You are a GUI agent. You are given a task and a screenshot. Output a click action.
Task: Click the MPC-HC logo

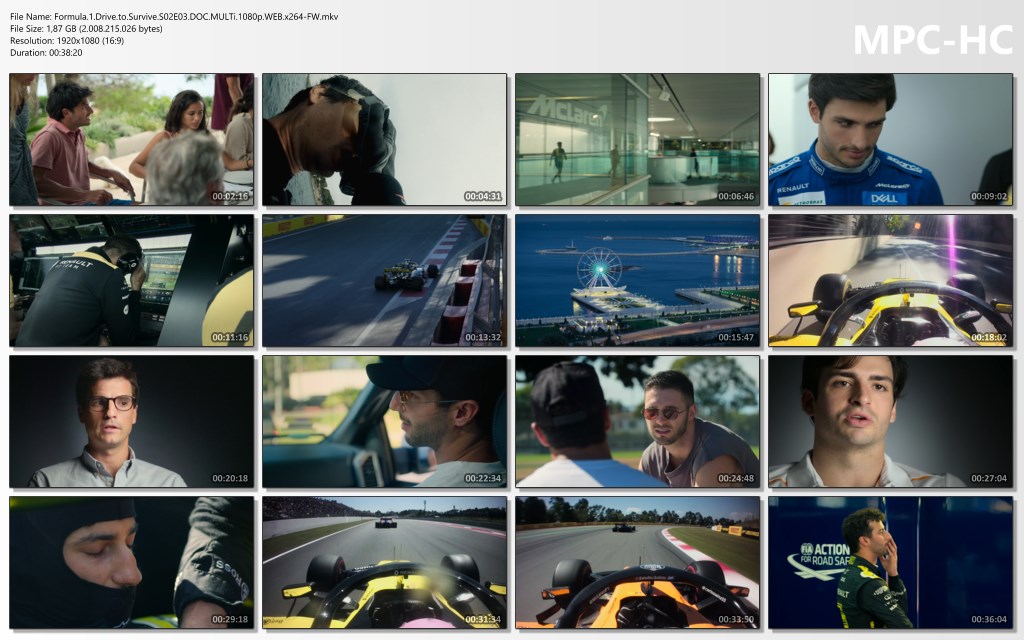tap(932, 39)
